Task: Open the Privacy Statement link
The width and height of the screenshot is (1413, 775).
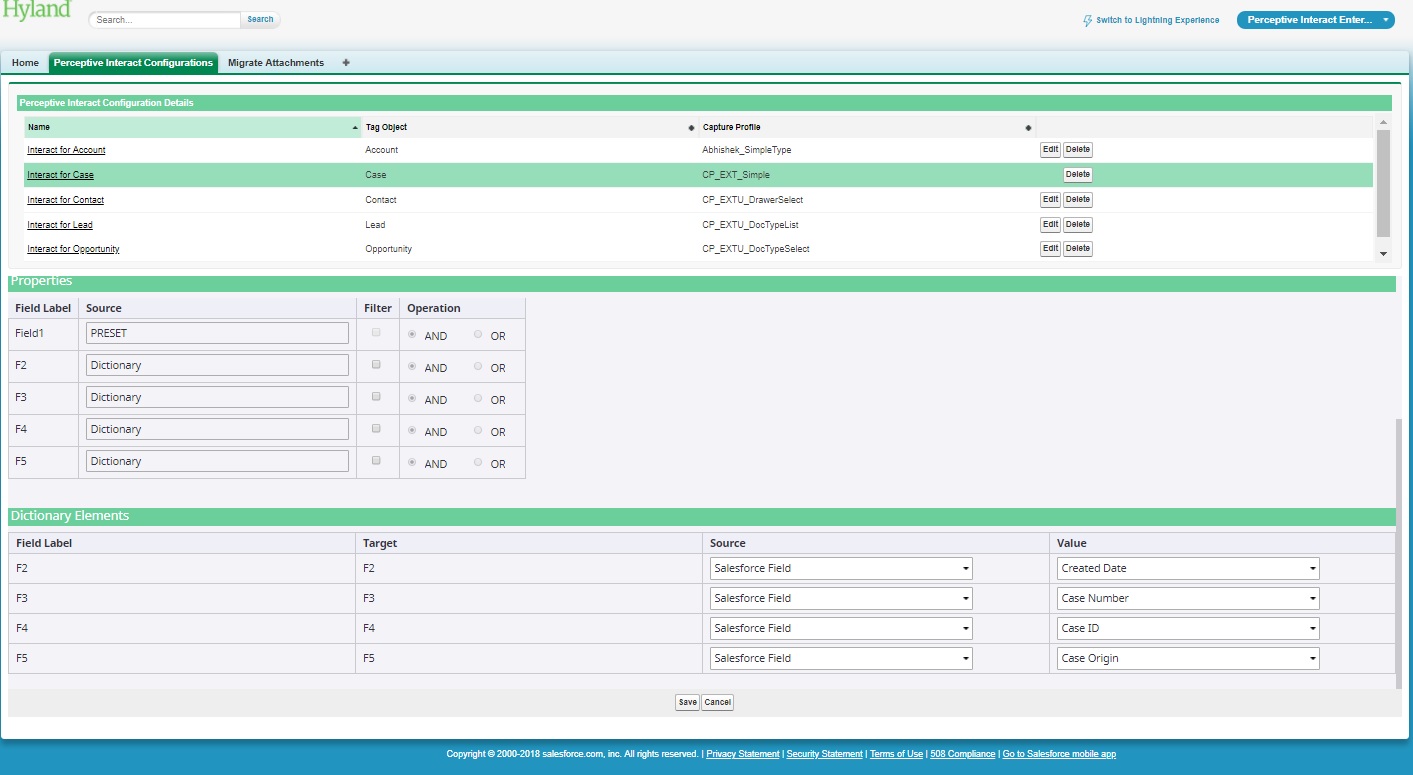Action: (x=743, y=754)
